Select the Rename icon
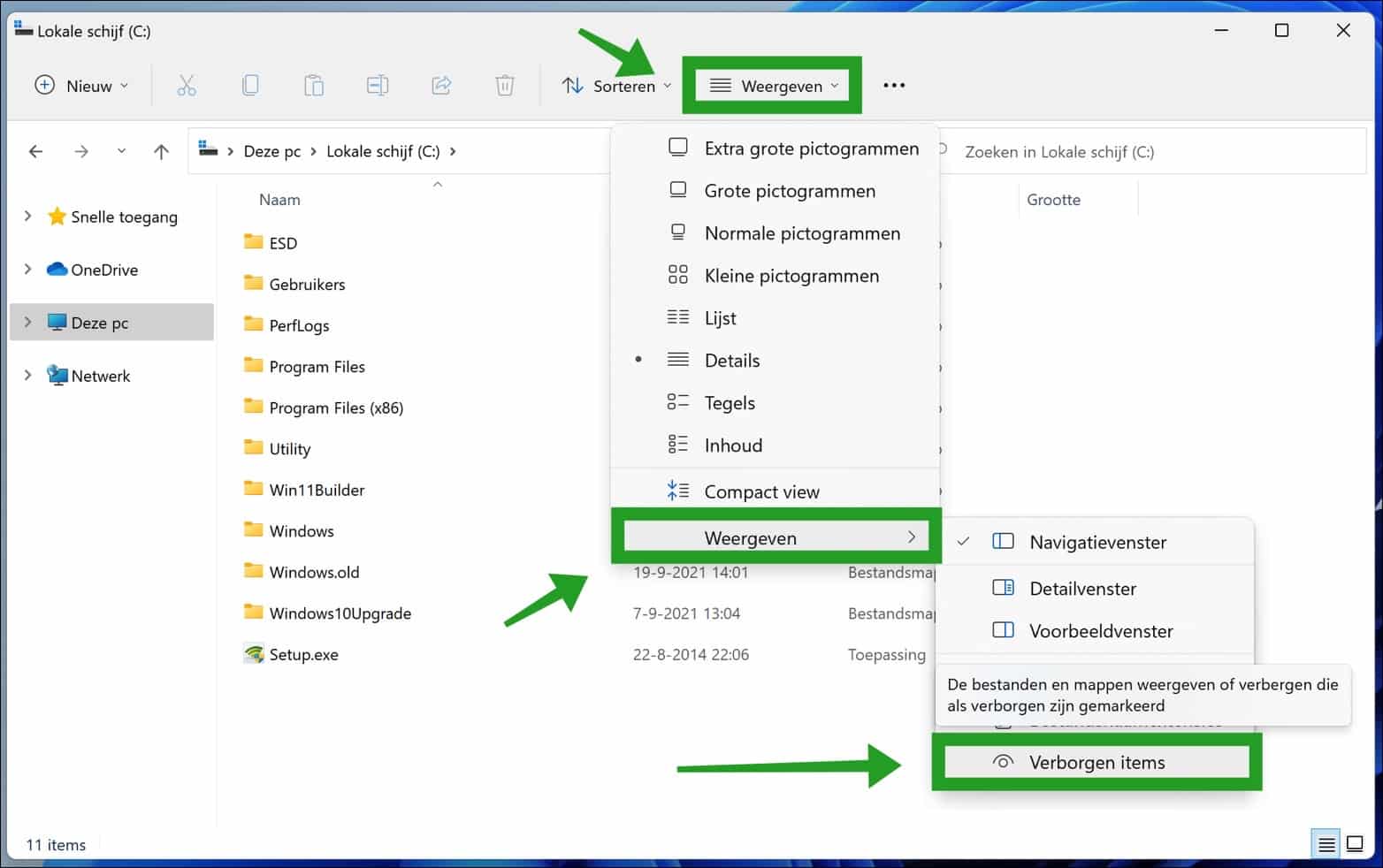This screenshot has width=1383, height=868. click(x=377, y=85)
